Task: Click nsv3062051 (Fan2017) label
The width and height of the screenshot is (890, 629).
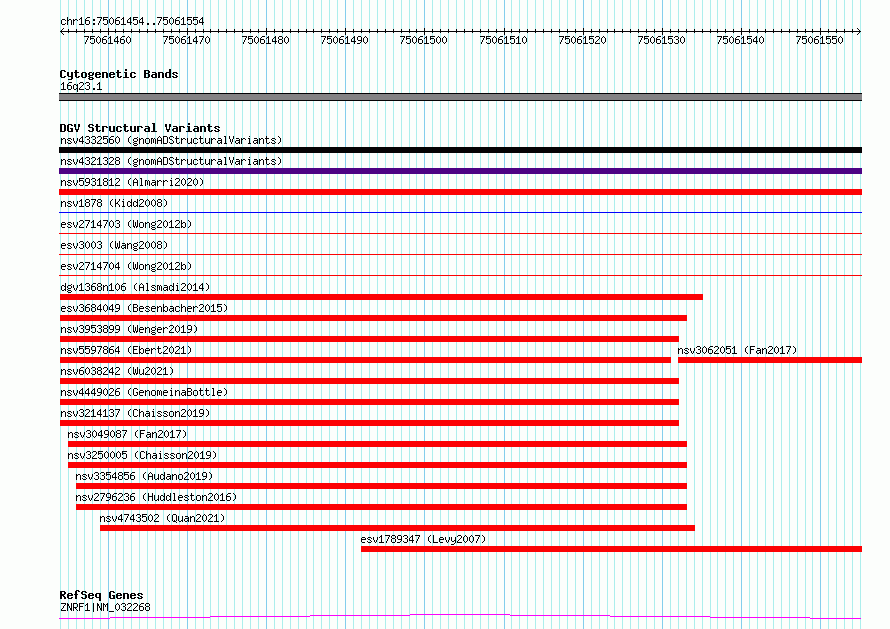Action: (737, 350)
